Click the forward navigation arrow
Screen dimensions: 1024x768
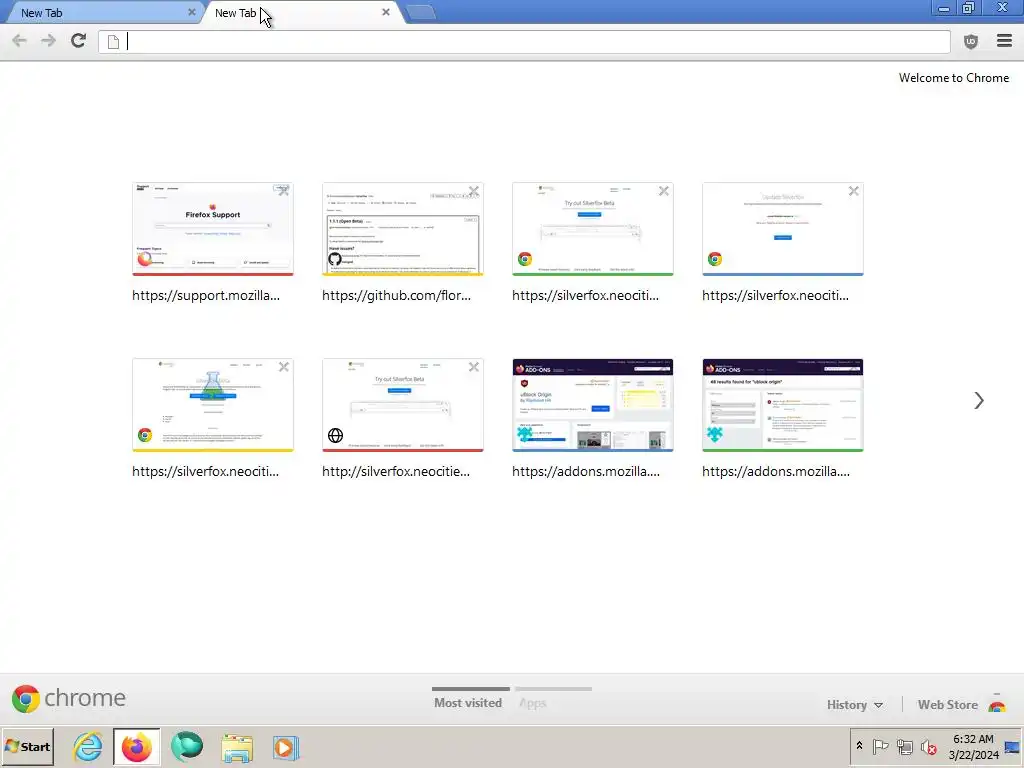(48, 41)
